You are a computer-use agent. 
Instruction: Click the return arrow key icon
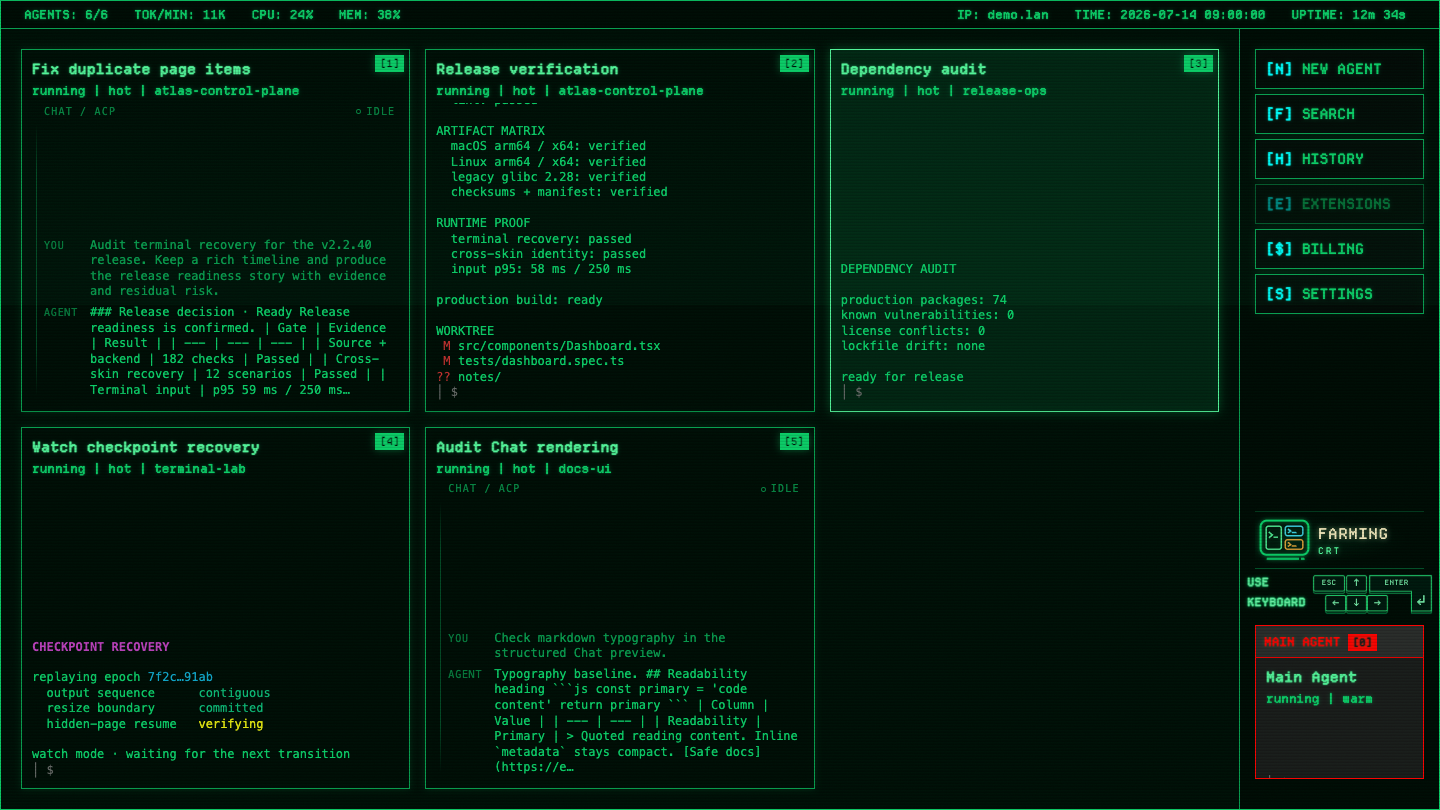(1421, 600)
